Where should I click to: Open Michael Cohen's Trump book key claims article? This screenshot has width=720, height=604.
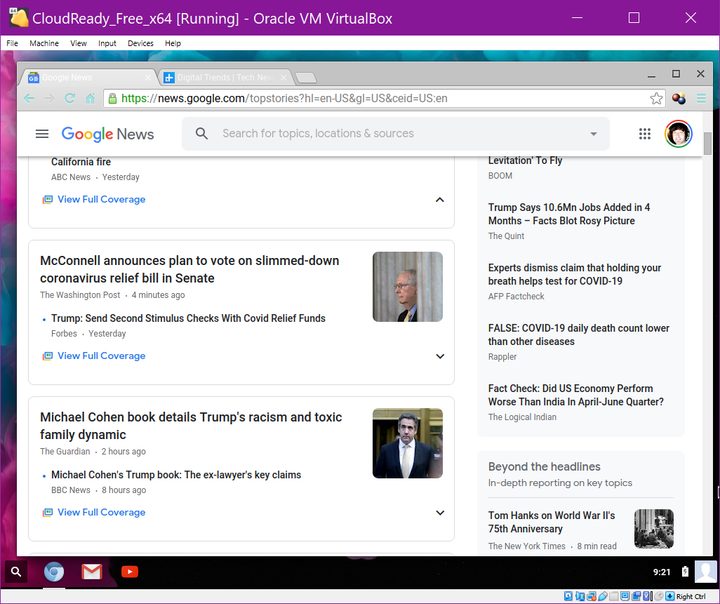pos(176,475)
